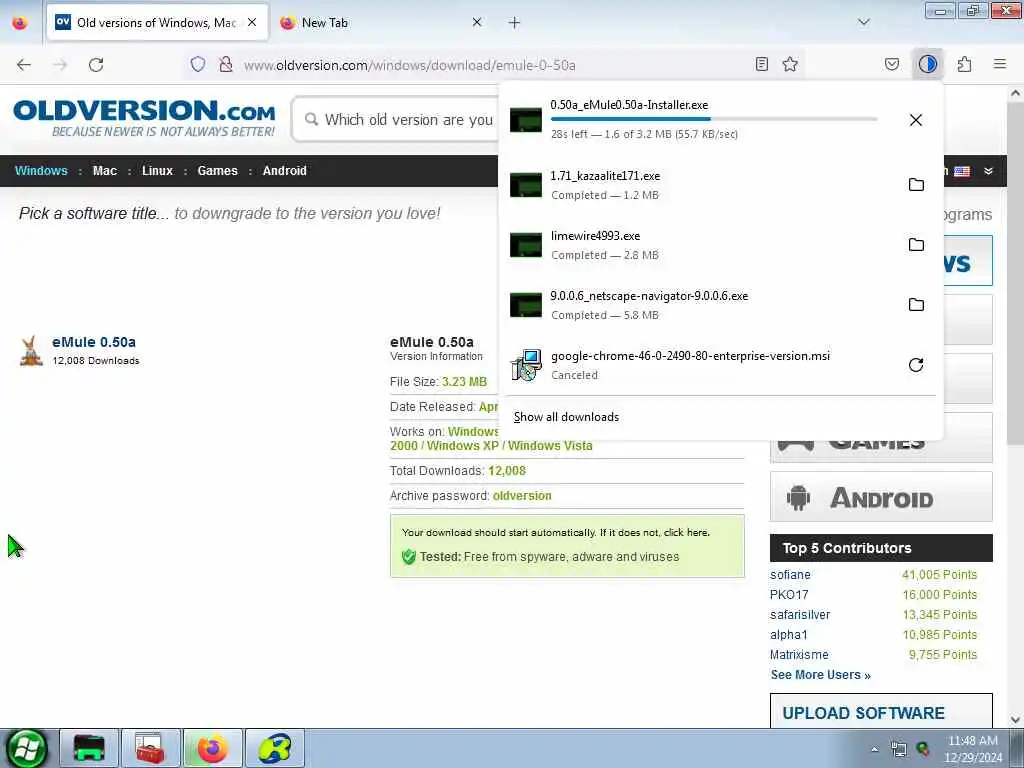Open the Linux nav menu item
This screenshot has width=1024, height=768.
pyautogui.click(x=157, y=170)
